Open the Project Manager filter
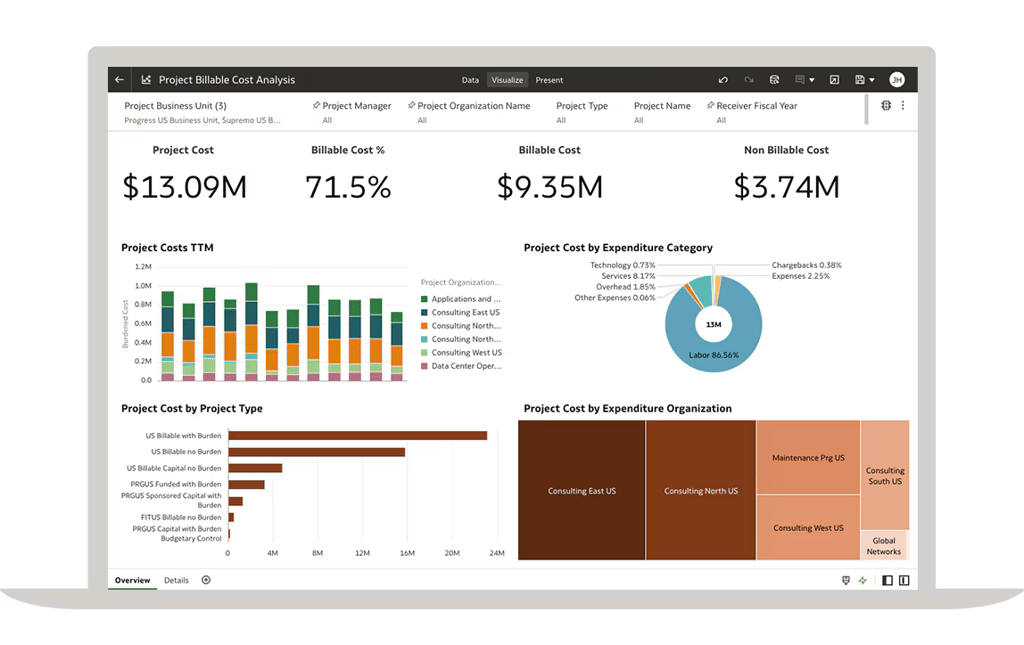Image resolution: width=1024 pixels, height=645 pixels. coord(356,106)
